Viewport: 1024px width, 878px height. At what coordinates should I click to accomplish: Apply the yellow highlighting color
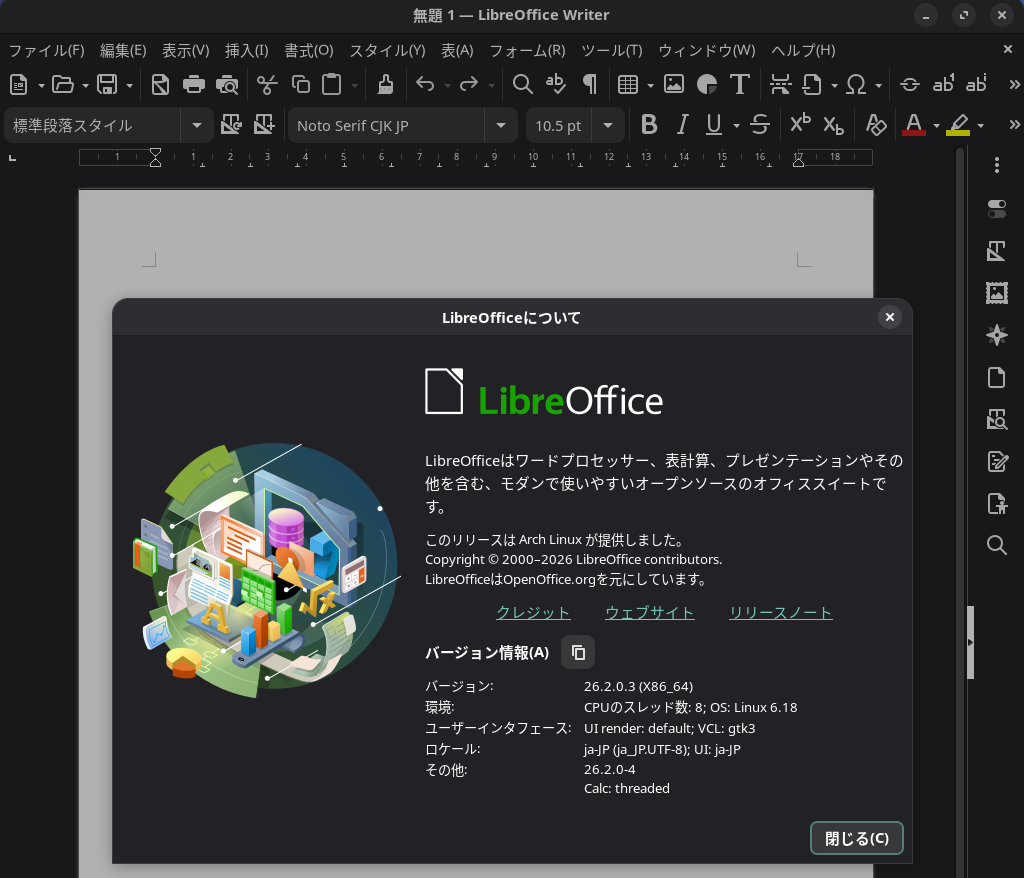click(958, 125)
